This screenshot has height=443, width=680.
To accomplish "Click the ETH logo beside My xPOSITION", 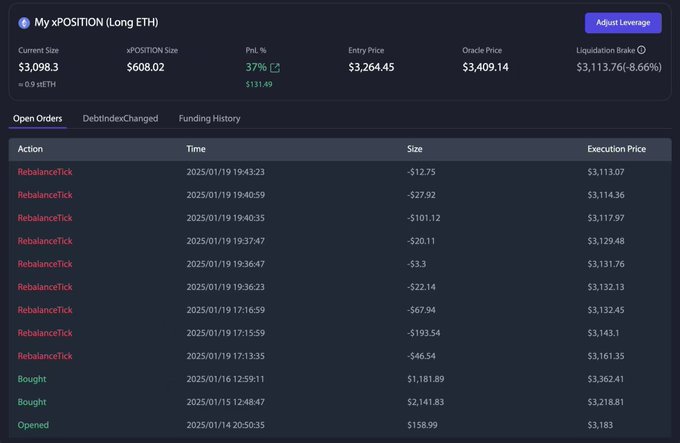I will pos(24,22).
